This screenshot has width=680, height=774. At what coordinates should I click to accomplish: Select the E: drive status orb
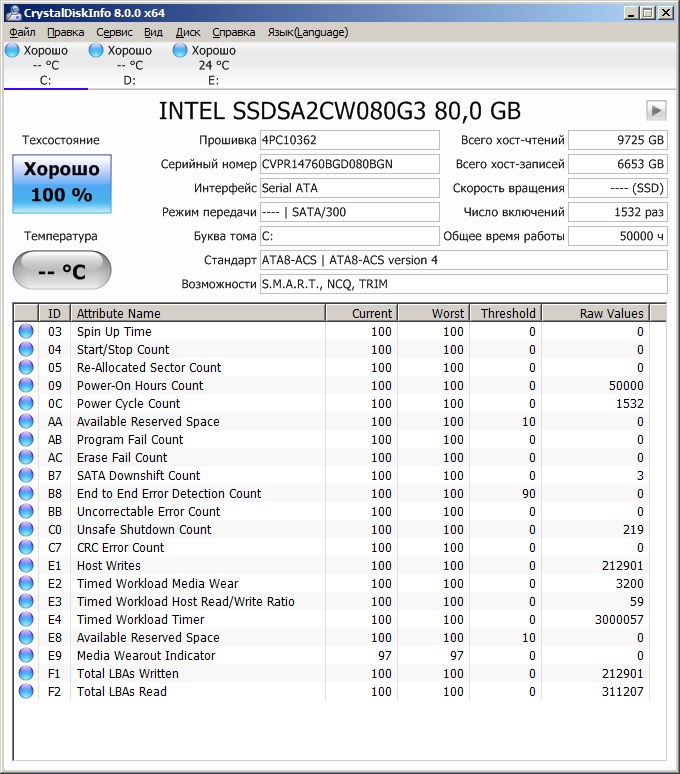180,50
